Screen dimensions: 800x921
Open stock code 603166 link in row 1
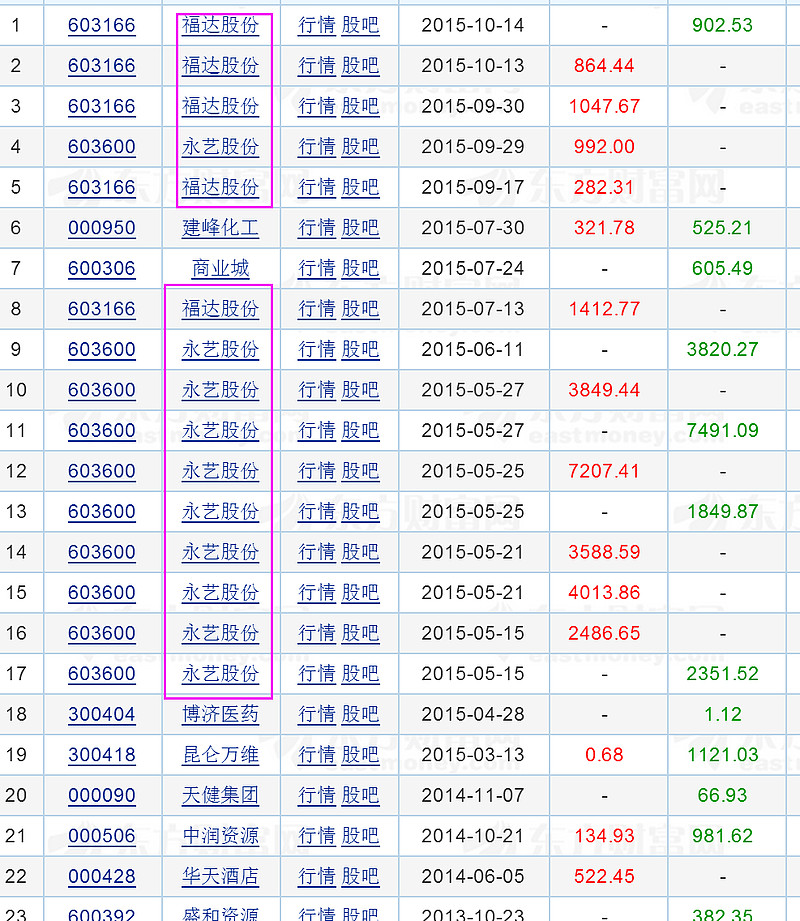point(101,26)
